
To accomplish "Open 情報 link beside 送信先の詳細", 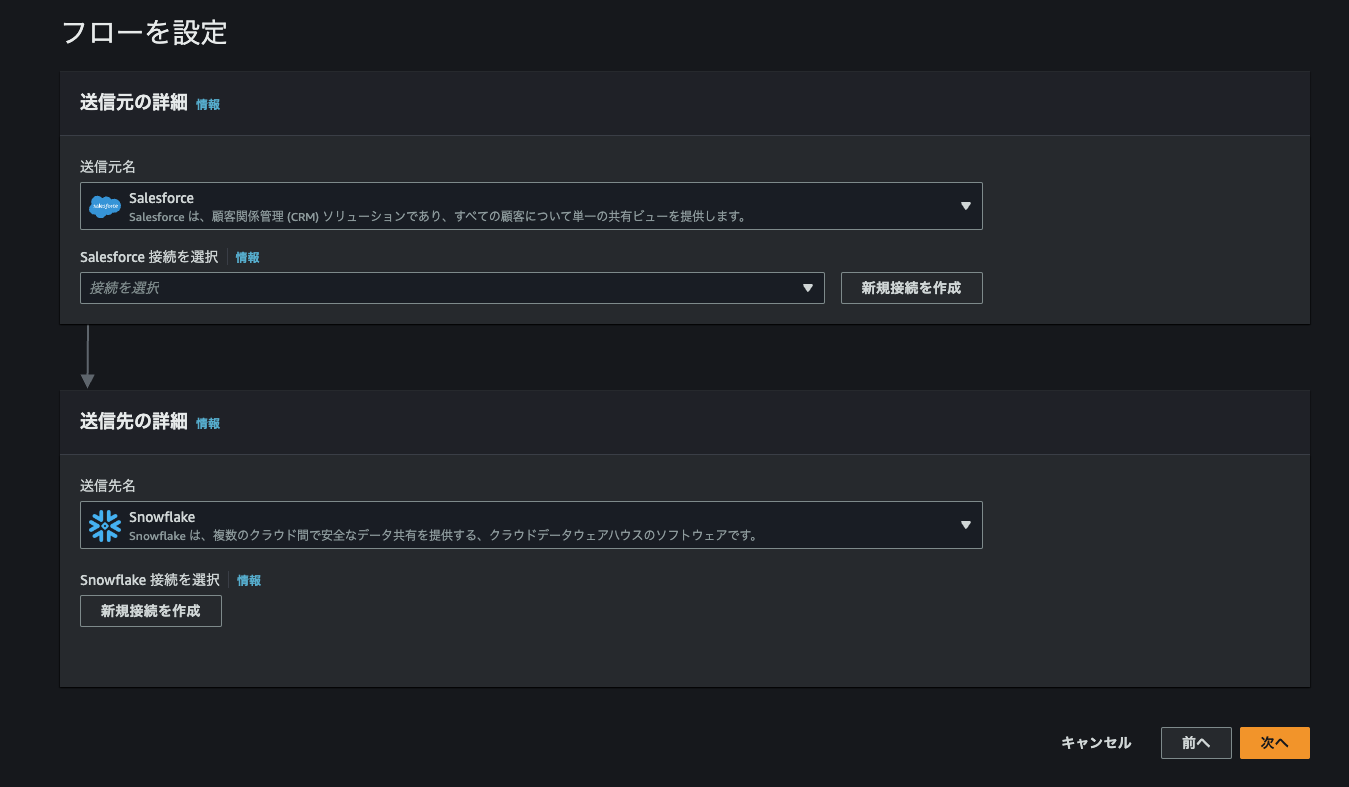I will (x=208, y=423).
